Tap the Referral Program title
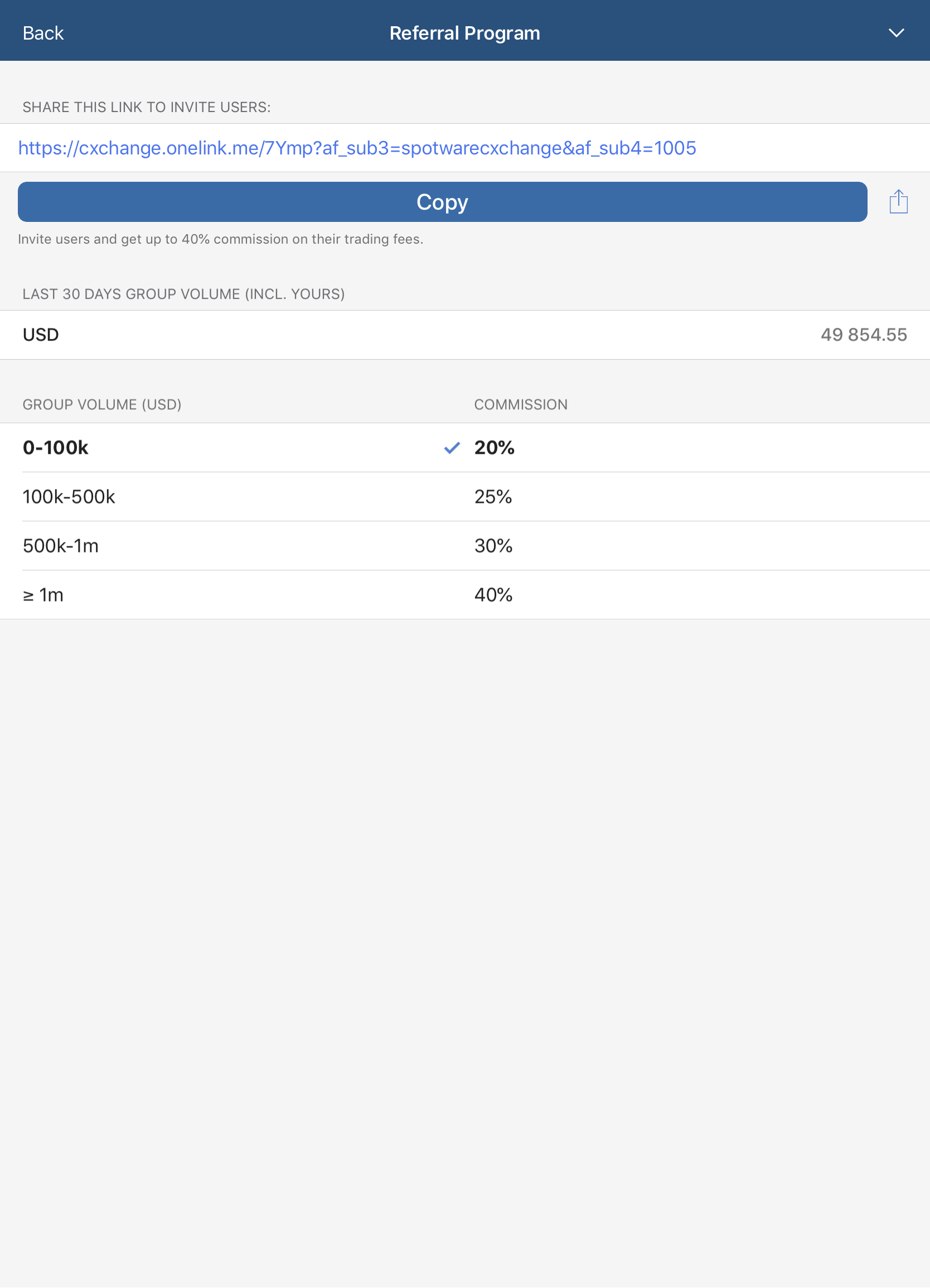 [464, 33]
